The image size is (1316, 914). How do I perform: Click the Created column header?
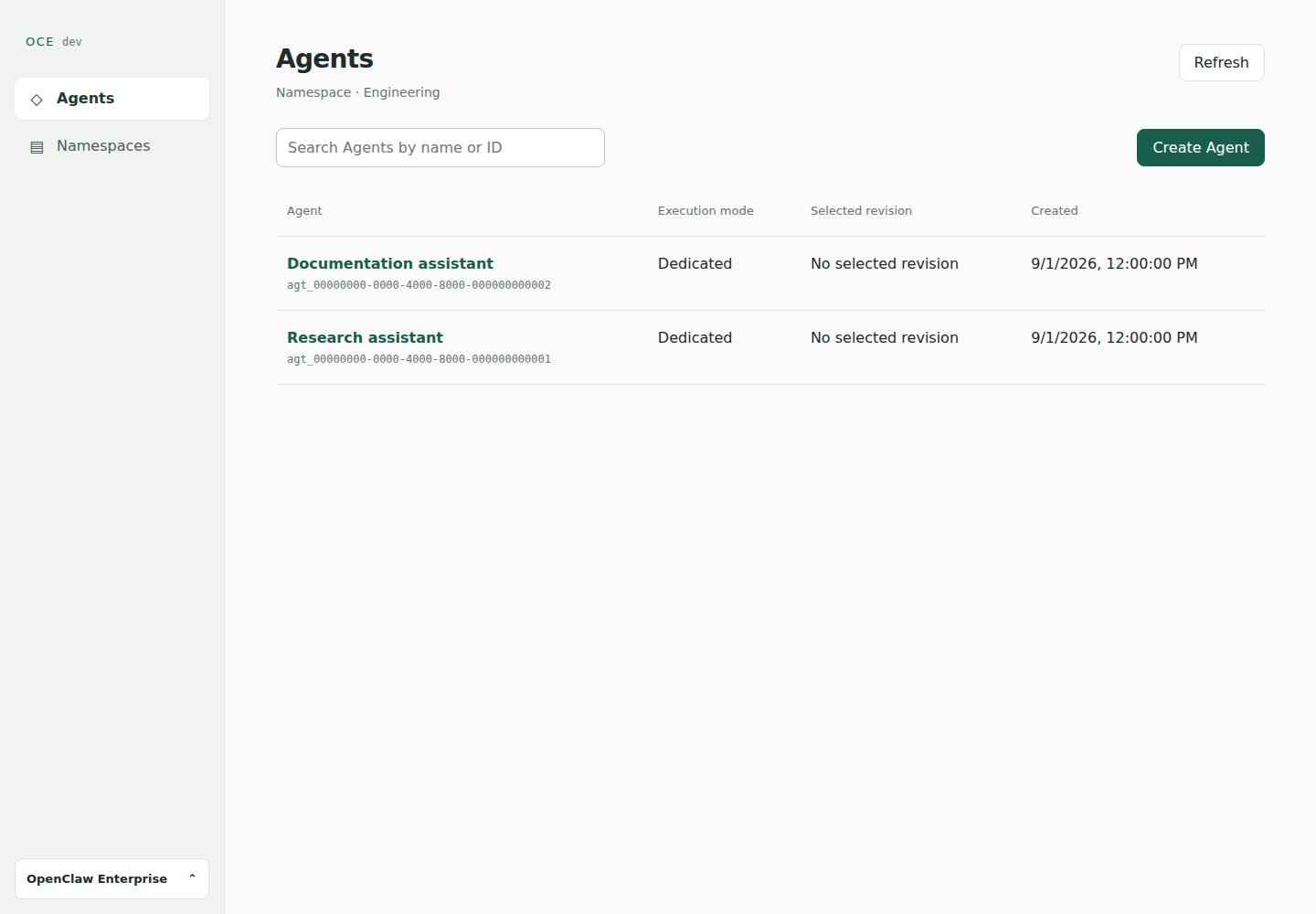tap(1055, 210)
